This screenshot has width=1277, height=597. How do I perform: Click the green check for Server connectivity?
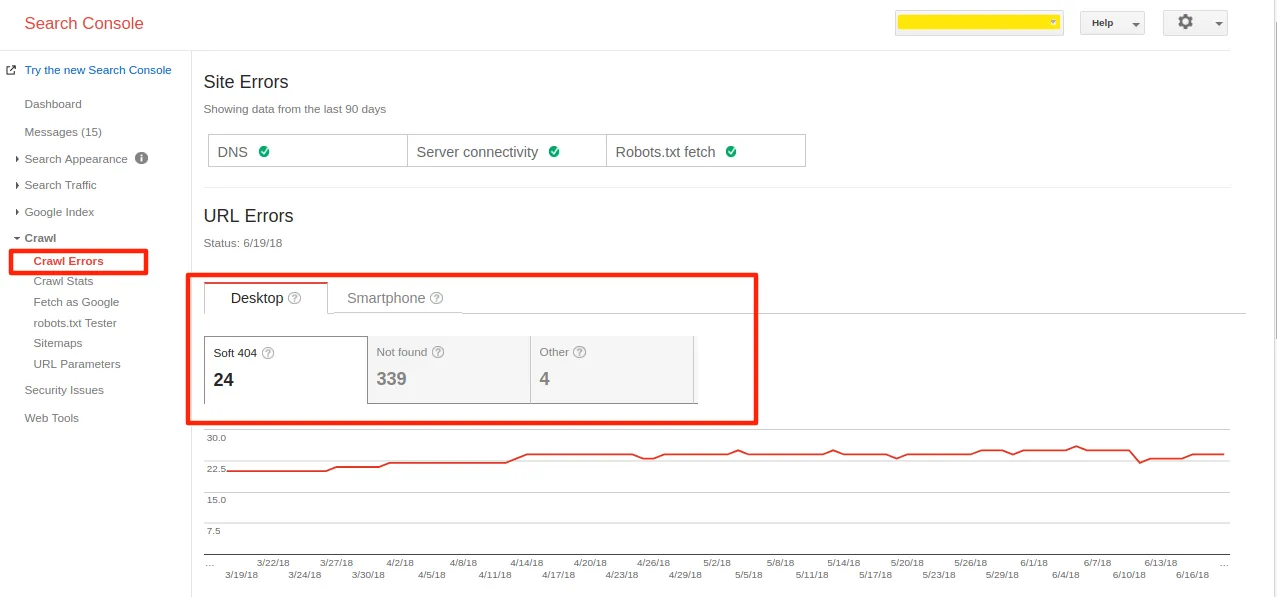[x=553, y=151]
